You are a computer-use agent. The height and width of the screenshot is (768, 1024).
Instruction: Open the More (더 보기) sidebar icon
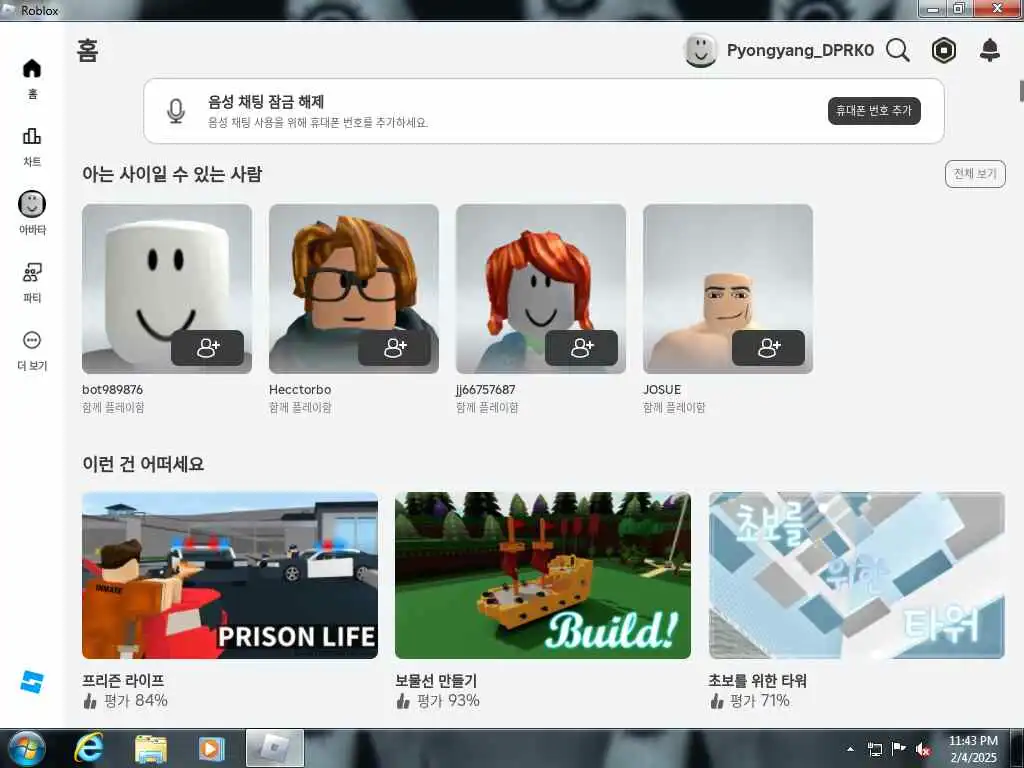(32, 340)
